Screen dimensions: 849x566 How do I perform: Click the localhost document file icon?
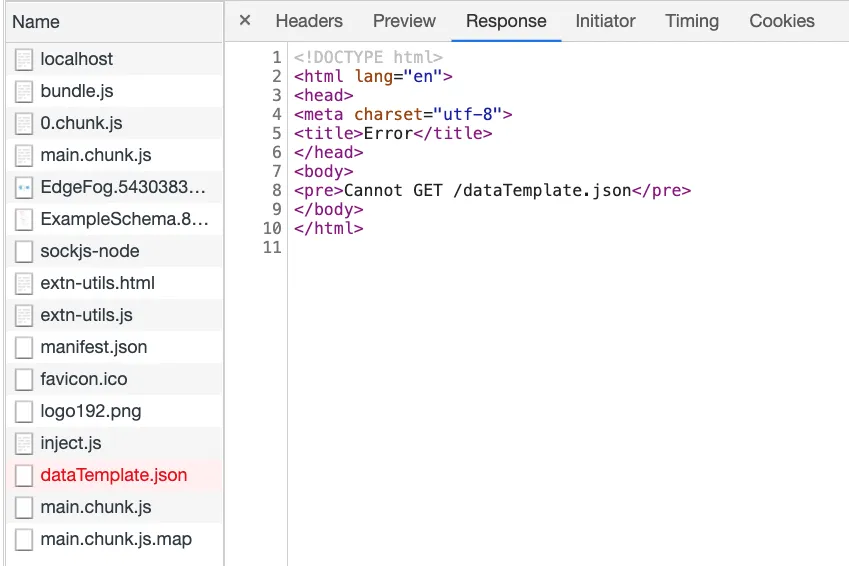coord(24,59)
